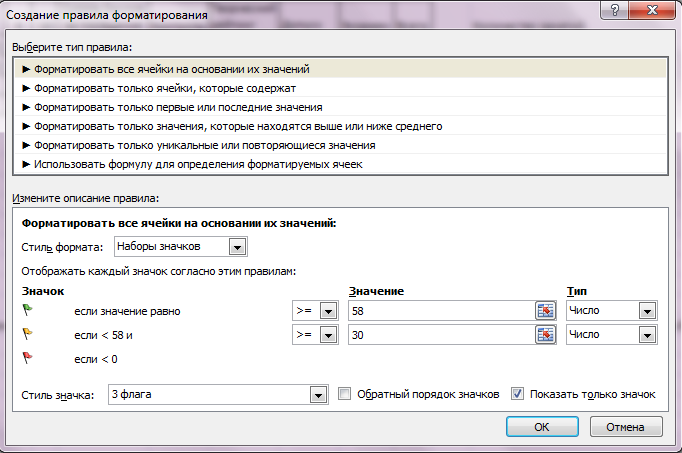Click the yellow flag icon

click(27, 334)
